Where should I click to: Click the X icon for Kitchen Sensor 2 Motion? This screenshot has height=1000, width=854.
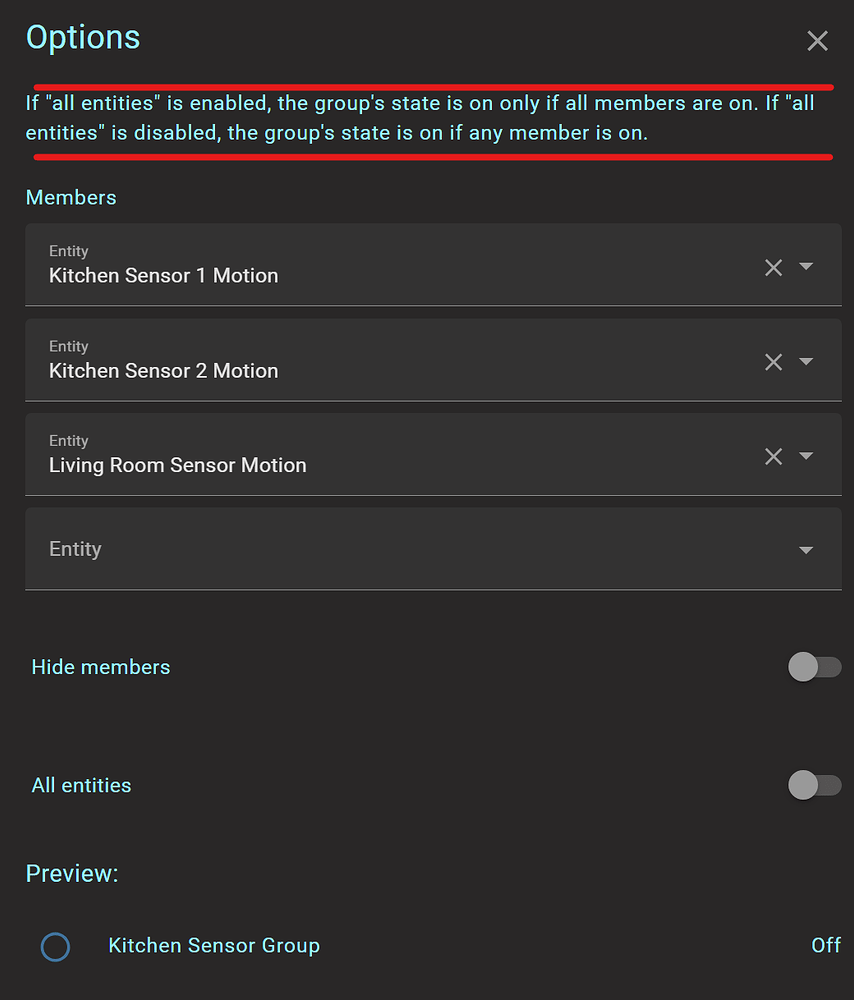(x=773, y=361)
